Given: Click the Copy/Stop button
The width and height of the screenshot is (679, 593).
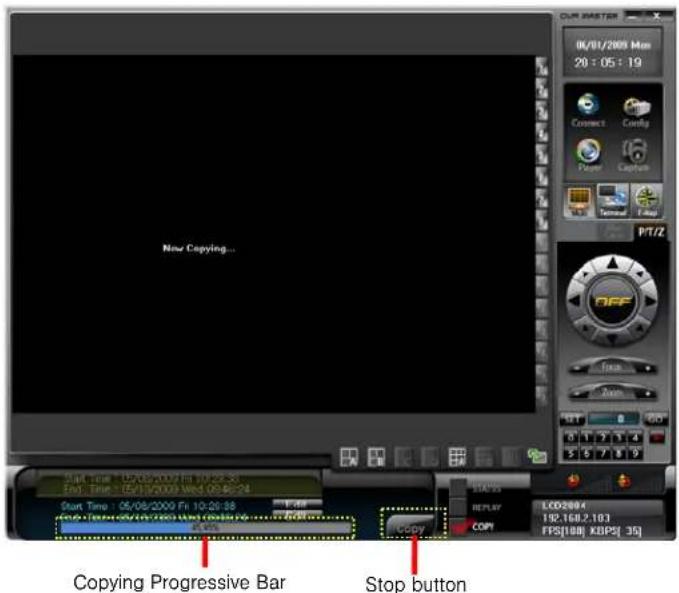Looking at the screenshot, I should pos(411,528).
